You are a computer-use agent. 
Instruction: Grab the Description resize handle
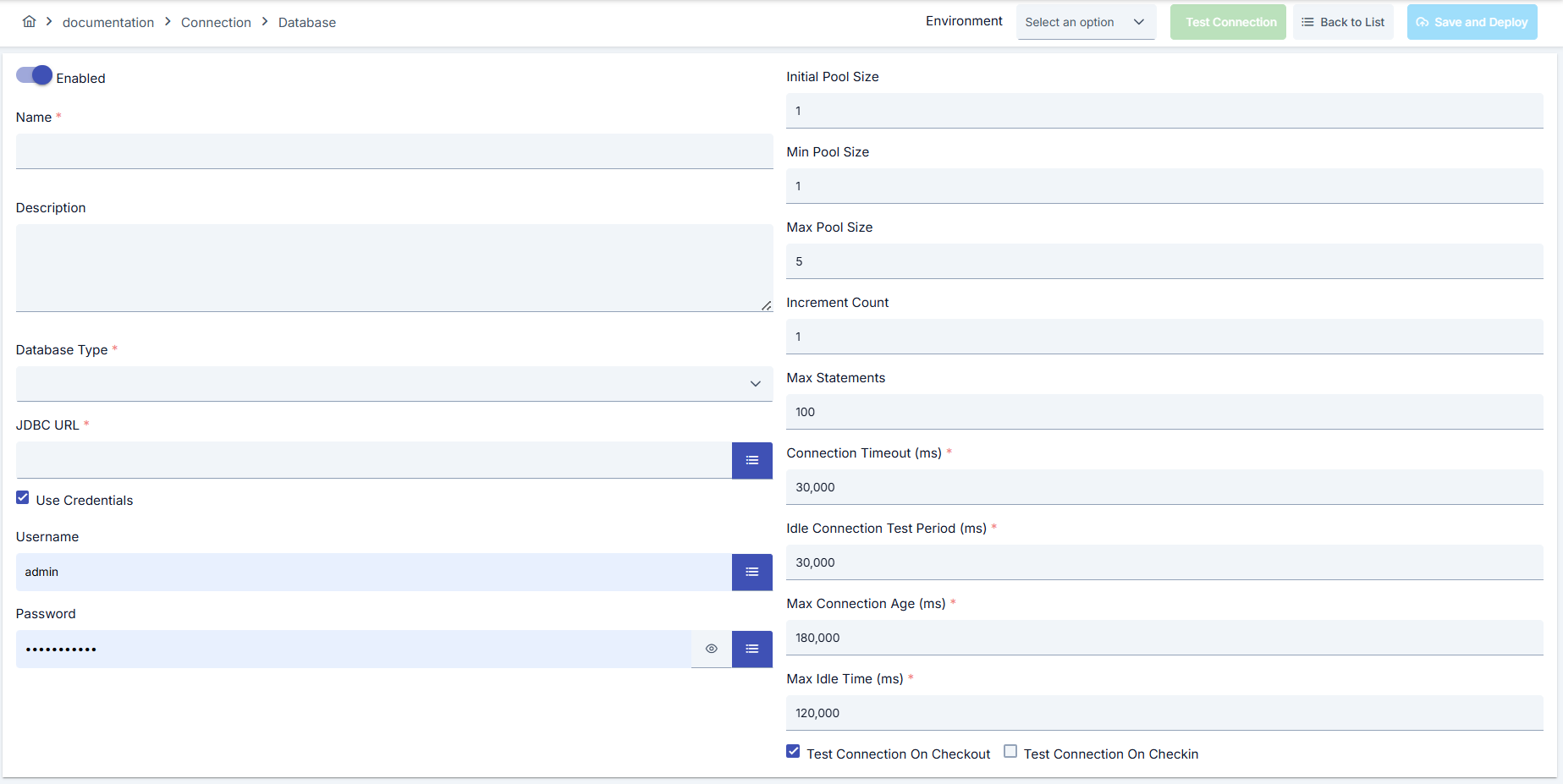[x=766, y=305]
